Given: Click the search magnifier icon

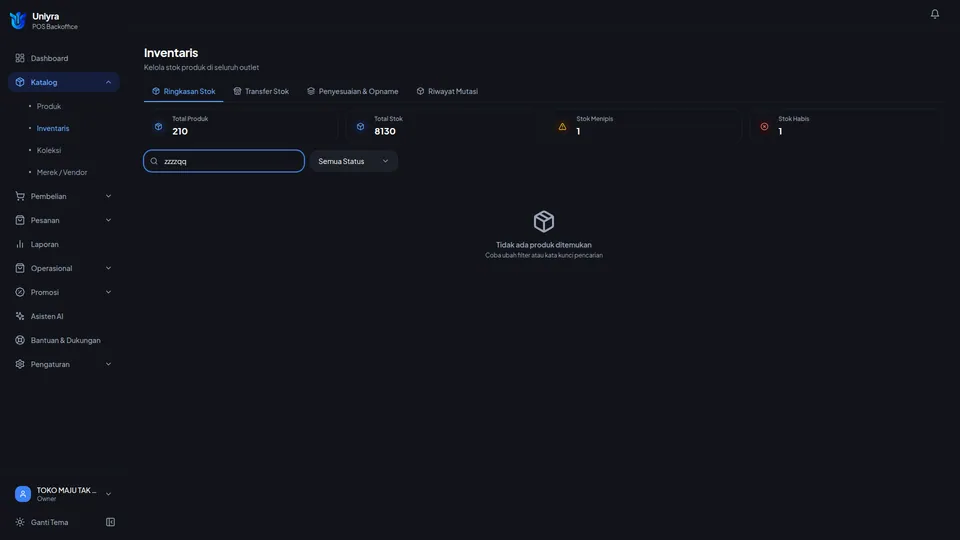Looking at the screenshot, I should pos(154,161).
